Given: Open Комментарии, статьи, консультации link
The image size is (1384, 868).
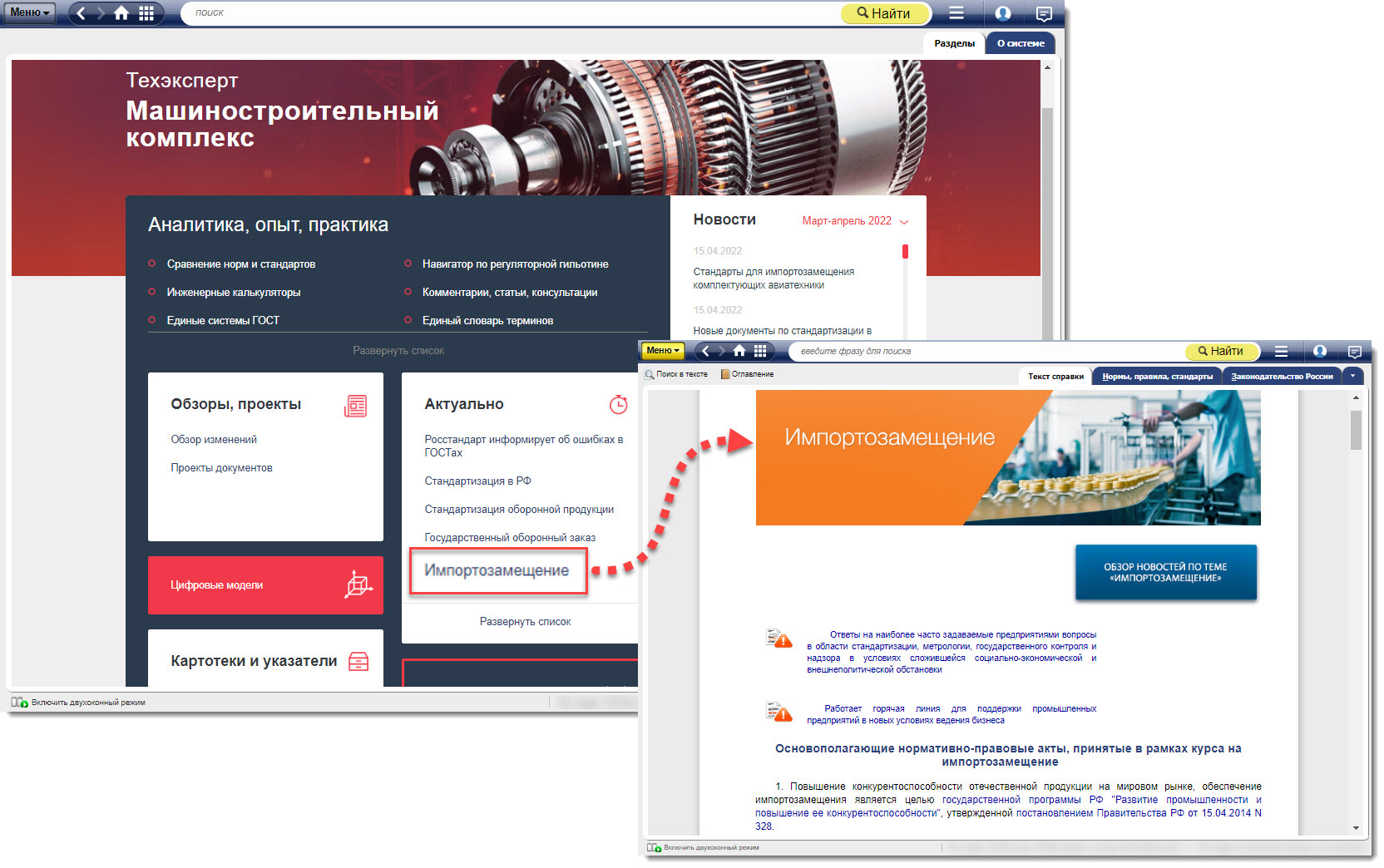Looking at the screenshot, I should 510,293.
